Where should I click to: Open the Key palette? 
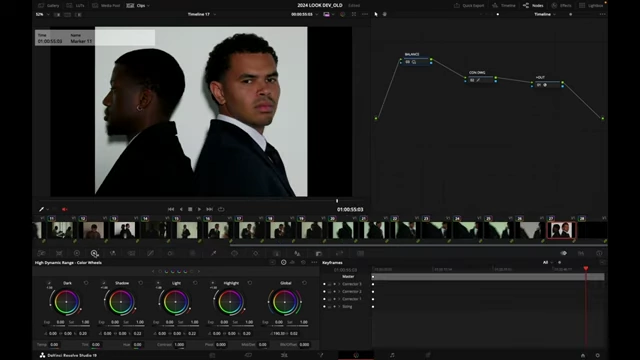coord(319,253)
